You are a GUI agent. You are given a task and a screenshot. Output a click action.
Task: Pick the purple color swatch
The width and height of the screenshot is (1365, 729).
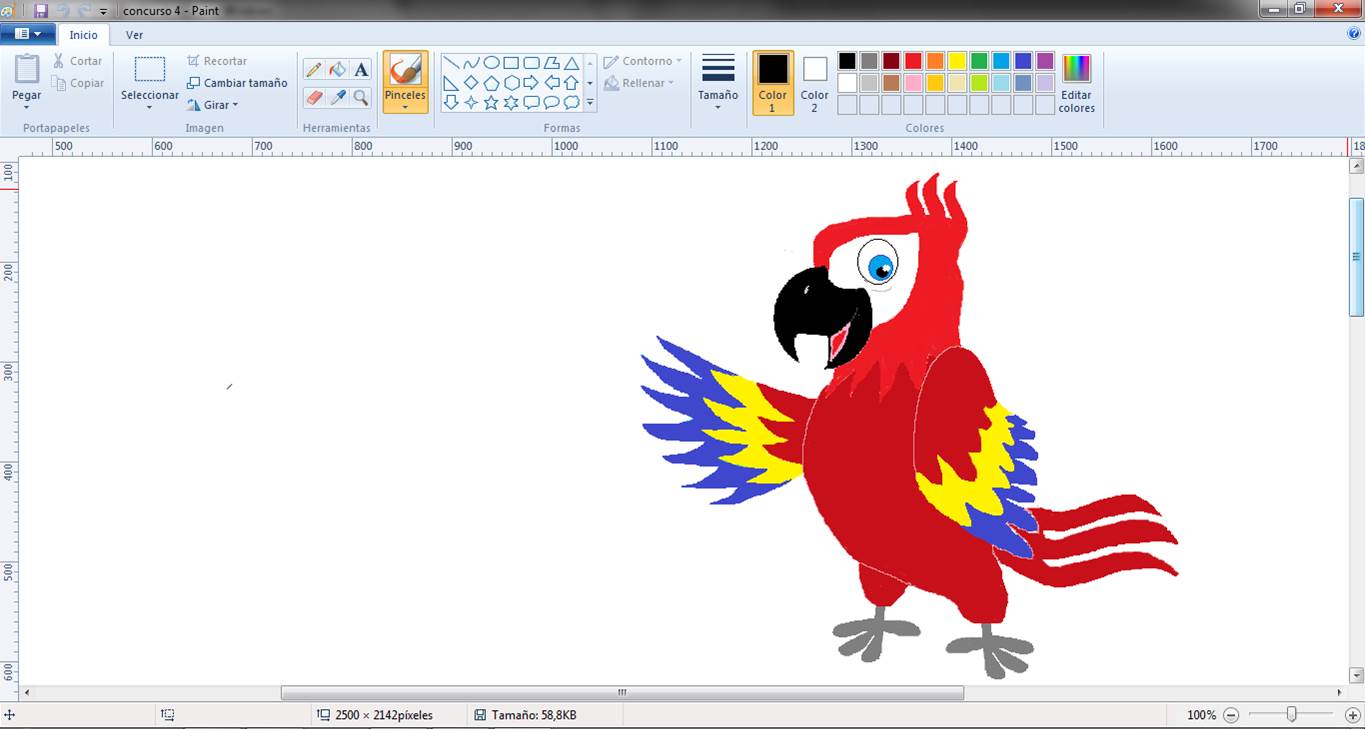tap(1045, 61)
